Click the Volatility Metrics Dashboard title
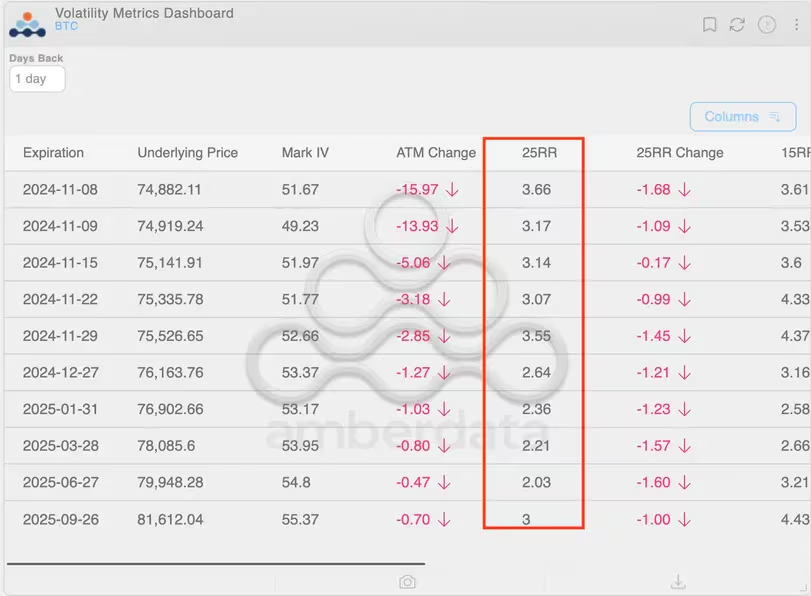This screenshot has height=596, width=811. coord(144,13)
